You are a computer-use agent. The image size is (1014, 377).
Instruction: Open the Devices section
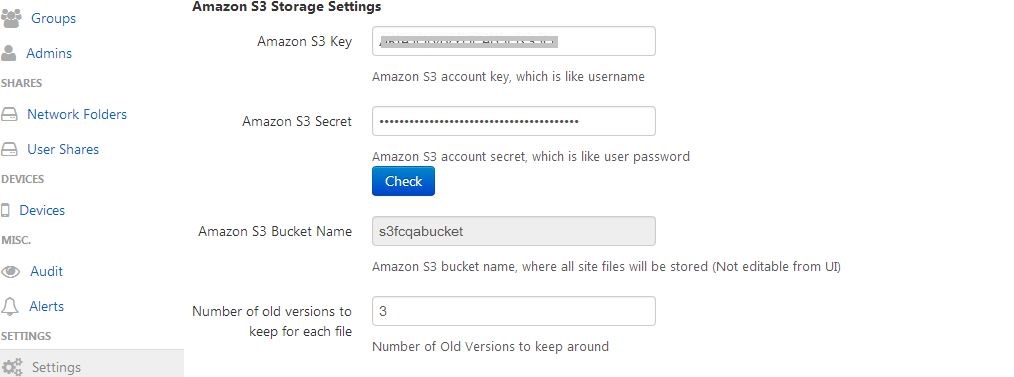click(x=42, y=210)
